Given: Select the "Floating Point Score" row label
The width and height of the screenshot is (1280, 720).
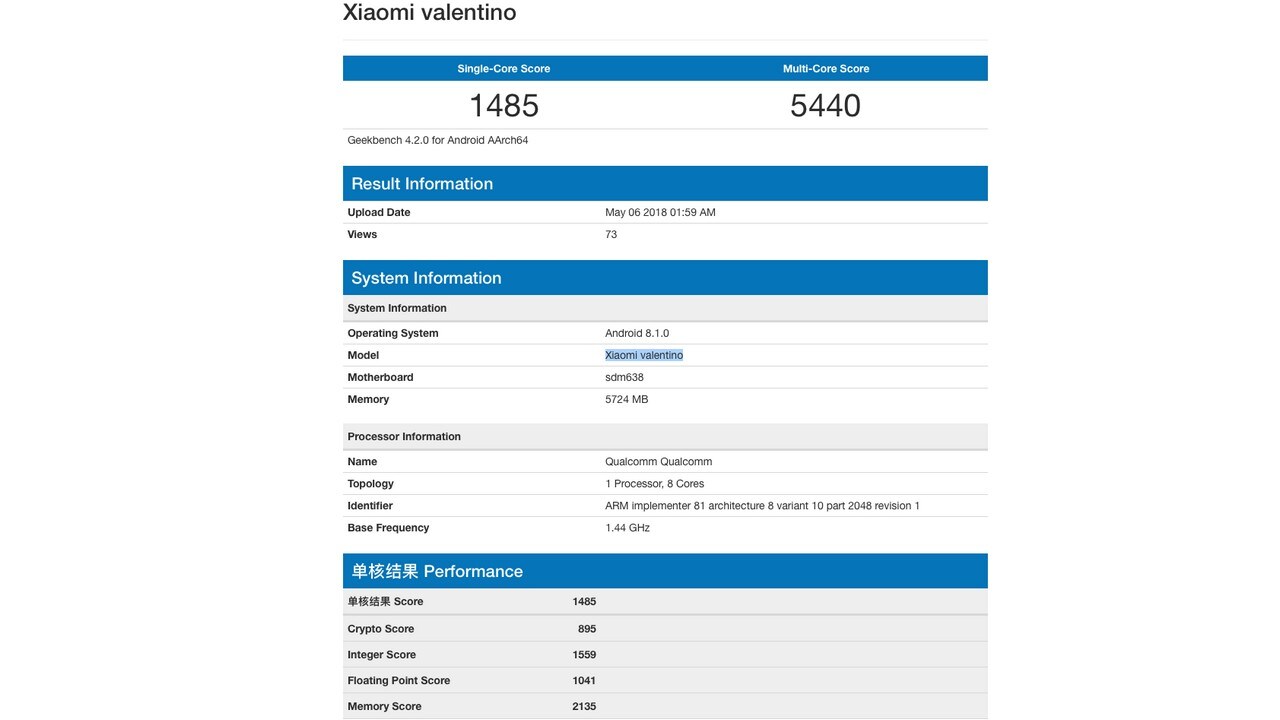Looking at the screenshot, I should click(399, 681).
